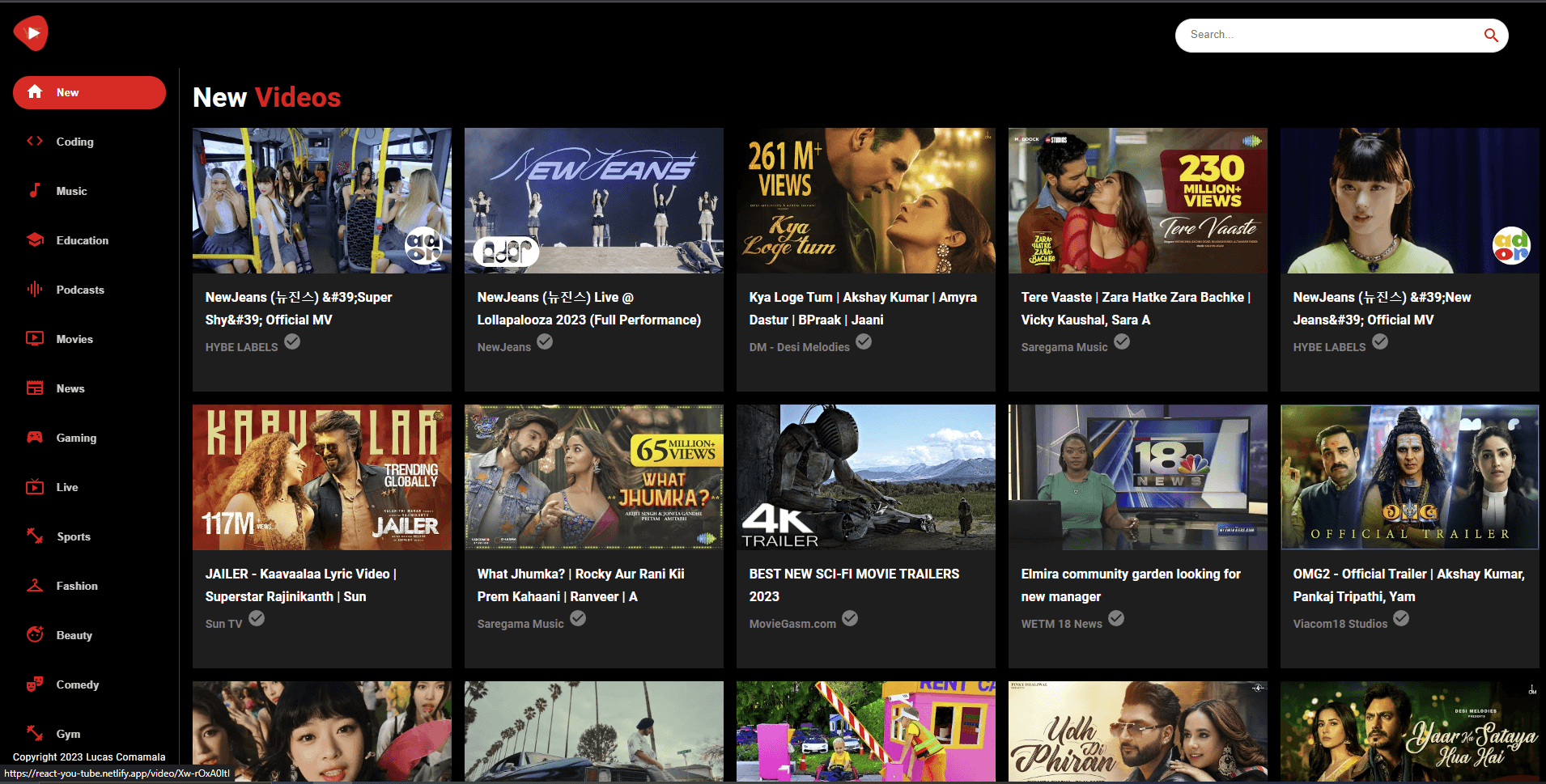
Task: Click the red play logo at top left
Action: 31,33
